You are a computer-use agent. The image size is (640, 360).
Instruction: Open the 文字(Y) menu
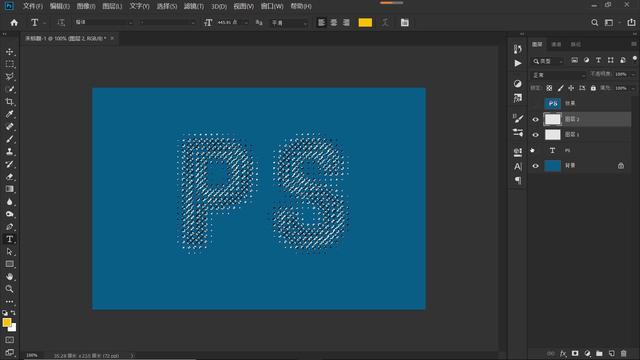pos(139,6)
